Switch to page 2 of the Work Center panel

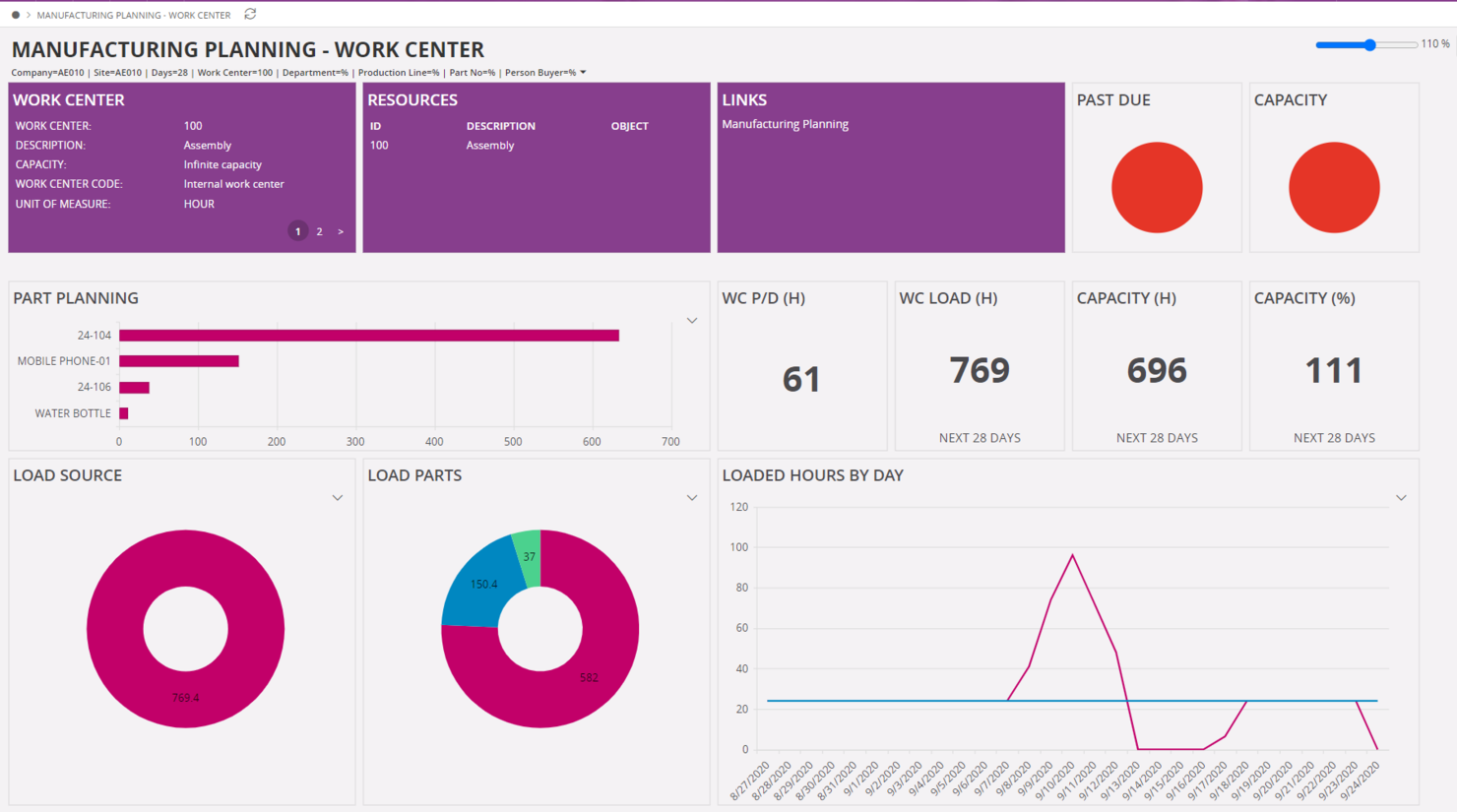(319, 230)
